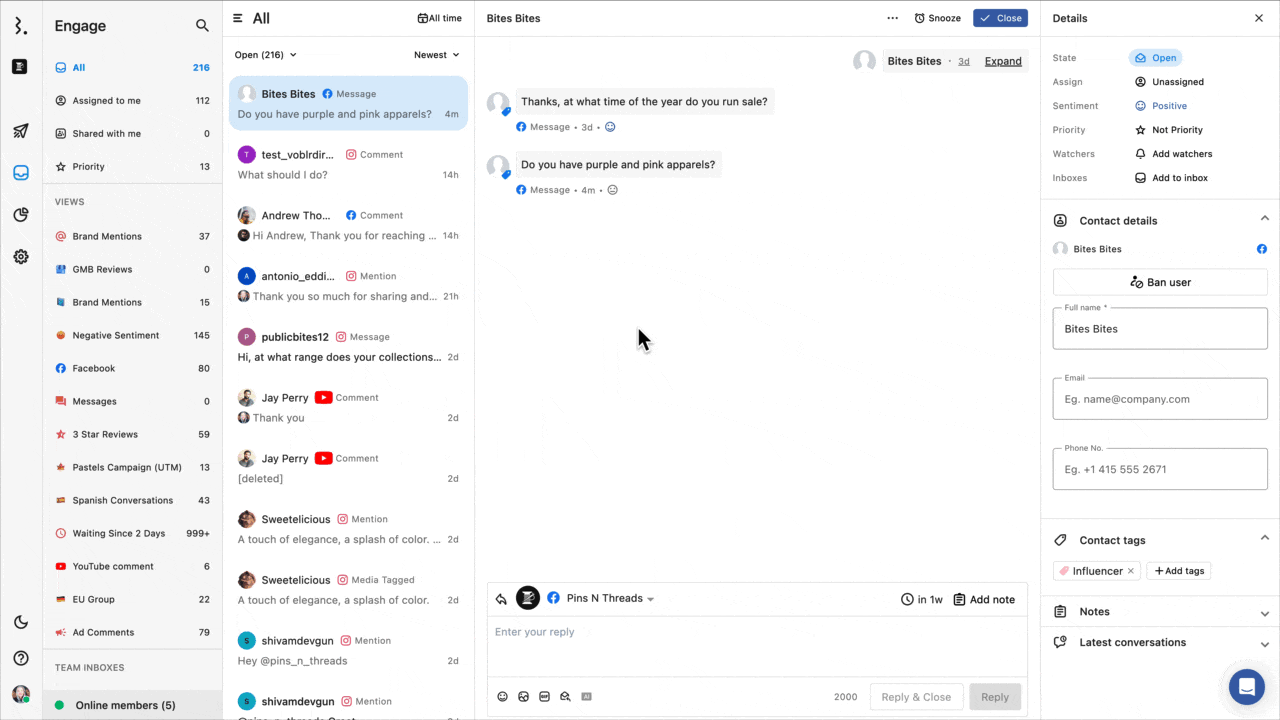Viewport: 1280px width, 720px height.
Task: Click the search icon beside Engage
Action: click(202, 26)
